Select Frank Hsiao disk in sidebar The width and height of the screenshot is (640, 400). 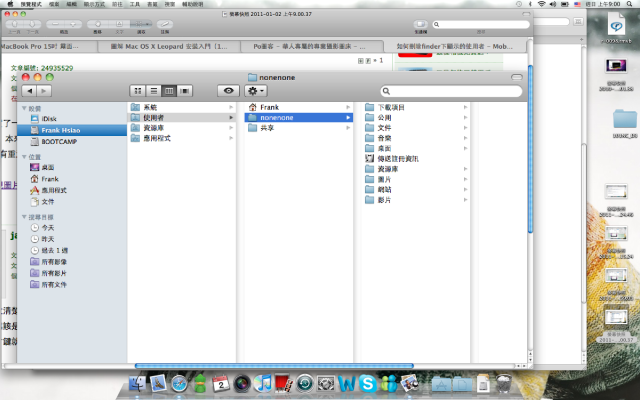coord(72,130)
